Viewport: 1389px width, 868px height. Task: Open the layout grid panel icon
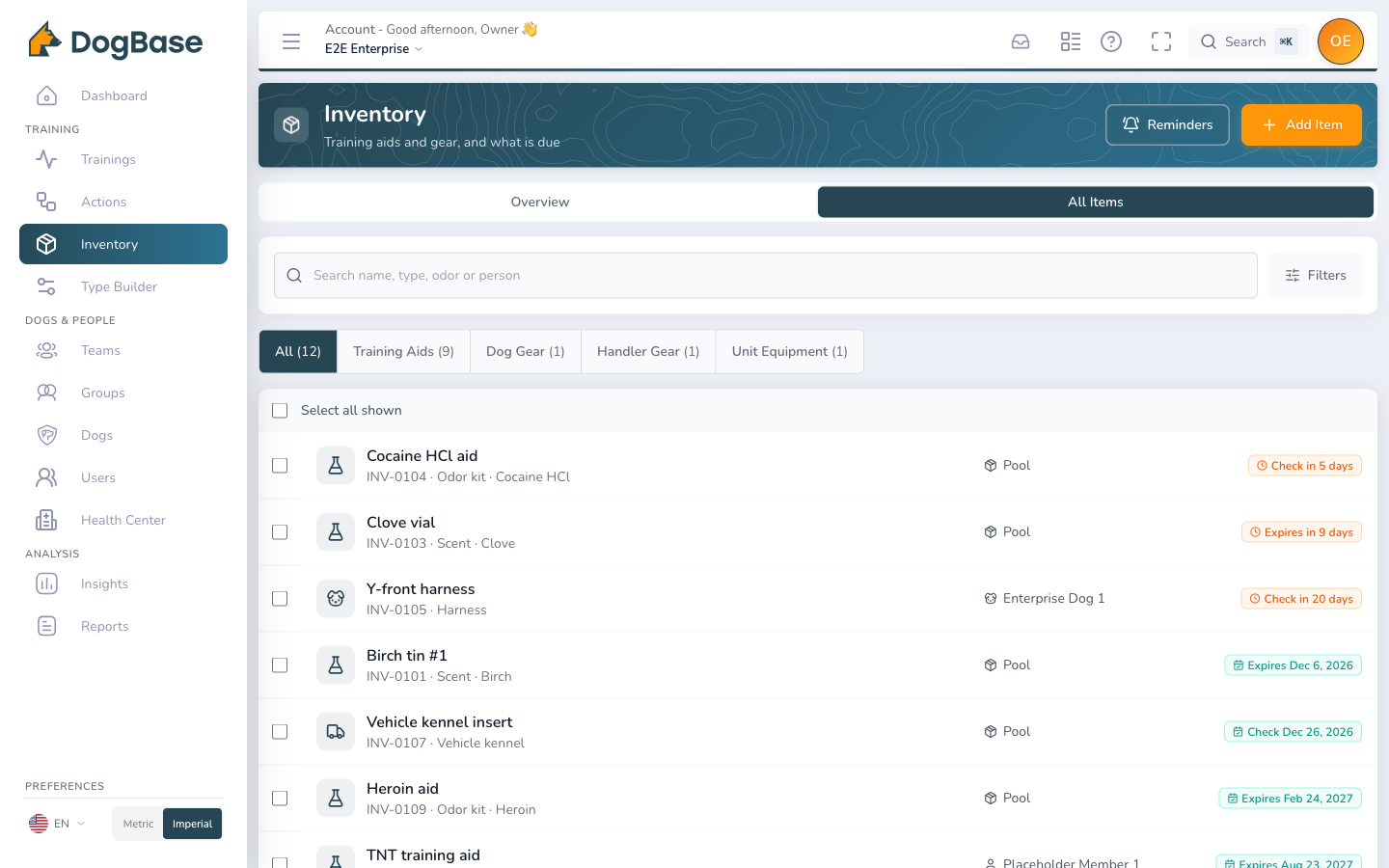click(x=1071, y=41)
